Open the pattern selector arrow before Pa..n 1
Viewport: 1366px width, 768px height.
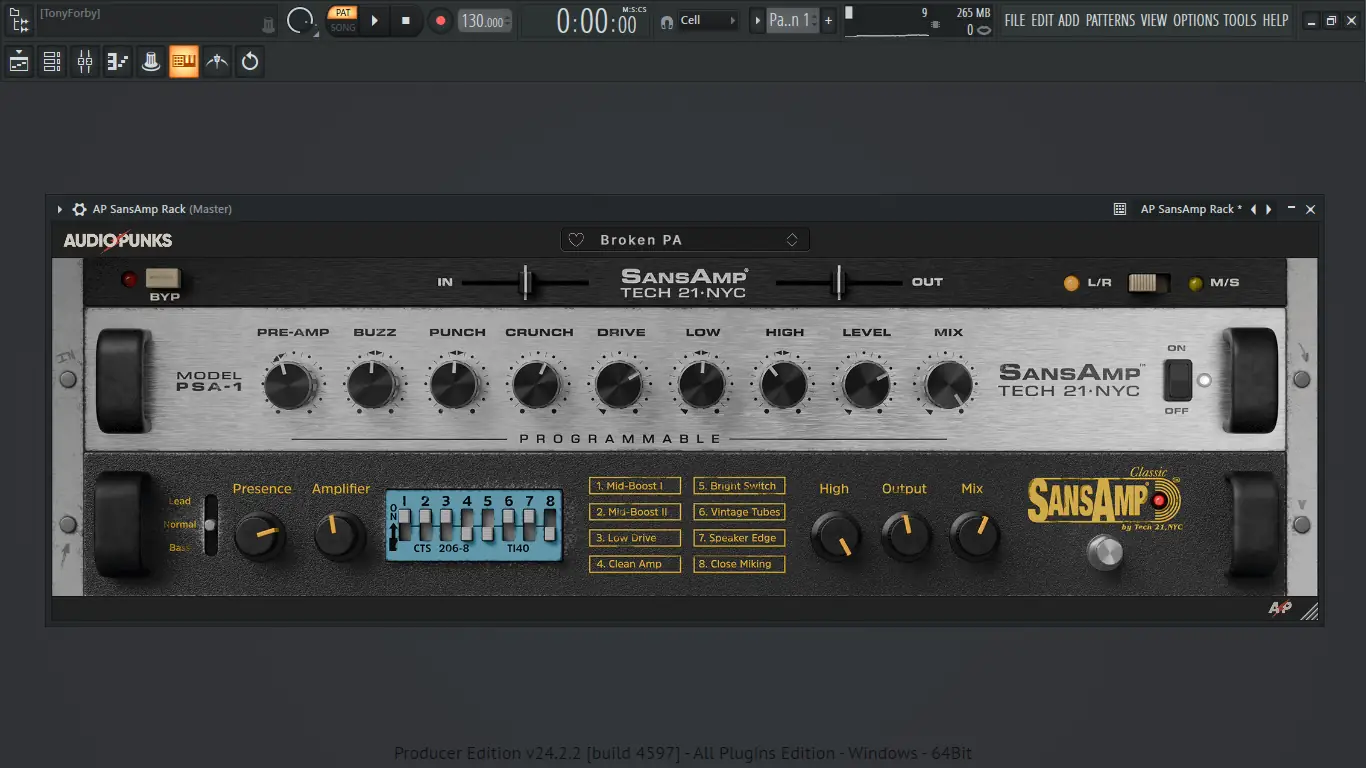(x=757, y=20)
